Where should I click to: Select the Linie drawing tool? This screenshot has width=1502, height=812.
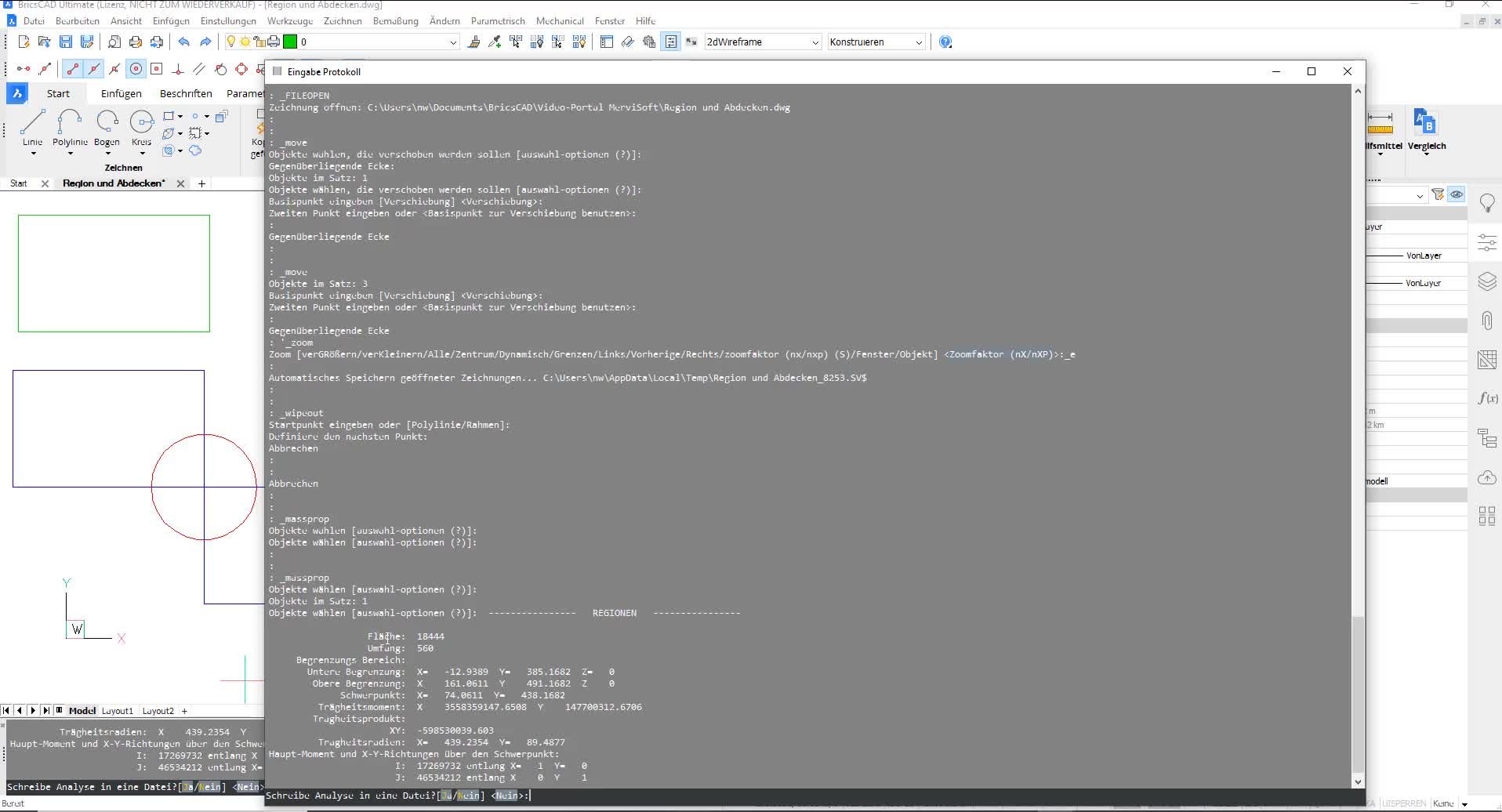tap(32, 127)
